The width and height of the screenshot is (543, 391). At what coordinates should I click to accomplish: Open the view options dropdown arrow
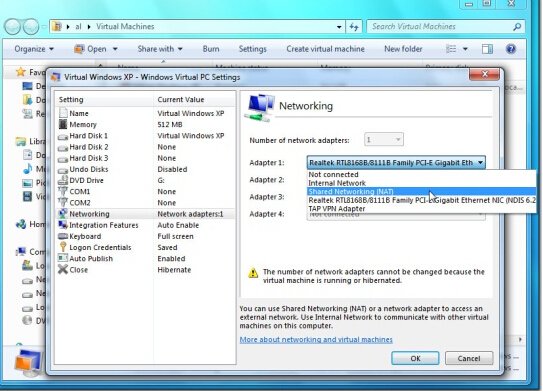[465, 49]
